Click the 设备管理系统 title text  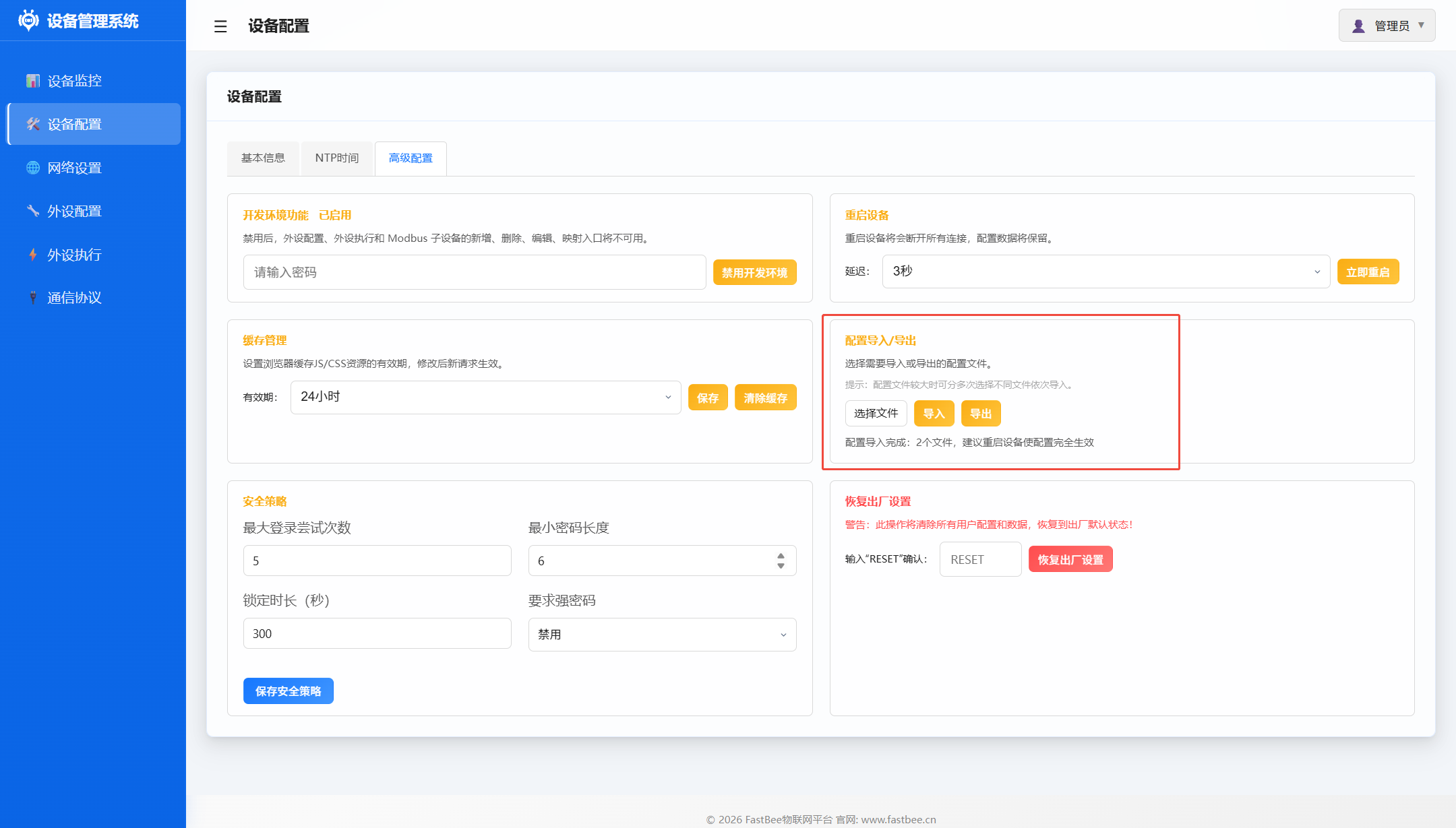[93, 21]
